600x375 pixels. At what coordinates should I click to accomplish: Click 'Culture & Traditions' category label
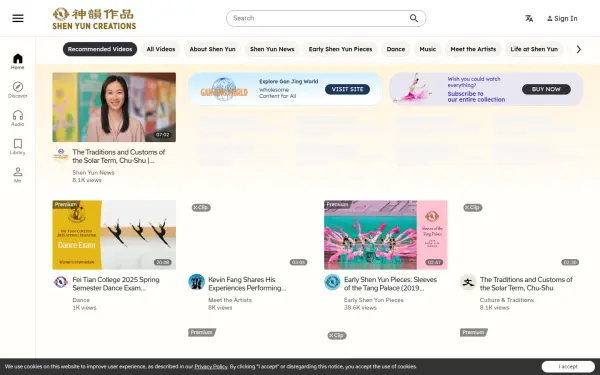point(507,300)
